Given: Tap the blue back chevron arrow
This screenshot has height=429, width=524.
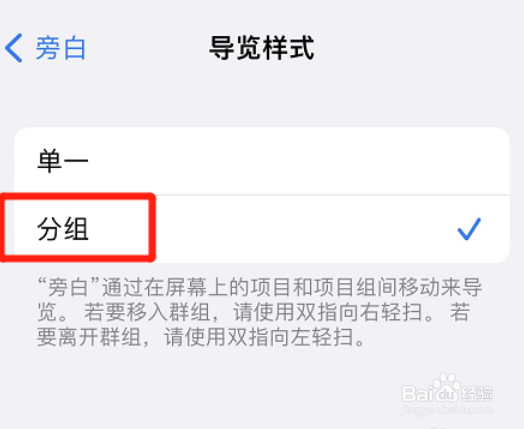Looking at the screenshot, I should click(x=14, y=48).
